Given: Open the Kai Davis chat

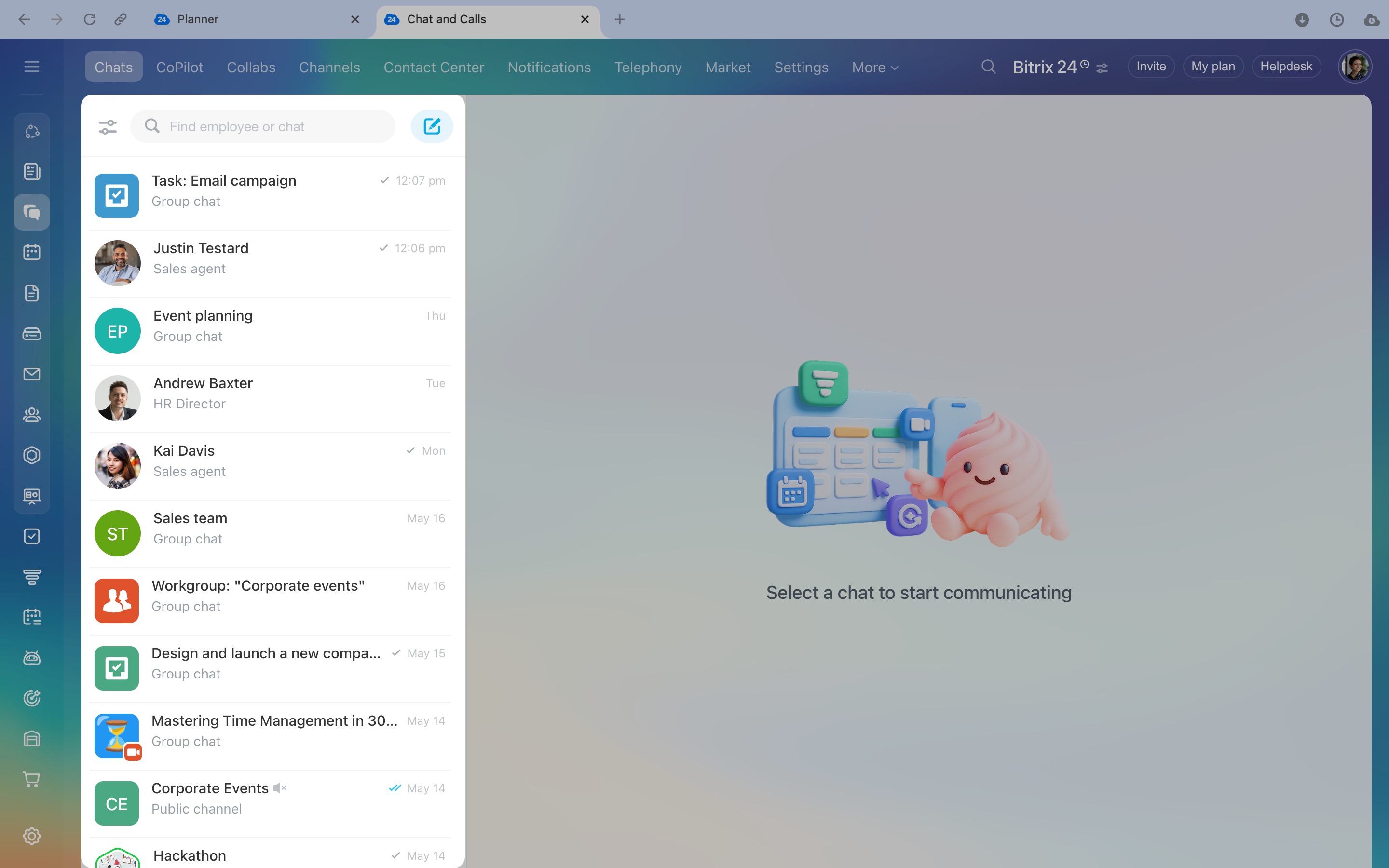Looking at the screenshot, I should point(271,466).
